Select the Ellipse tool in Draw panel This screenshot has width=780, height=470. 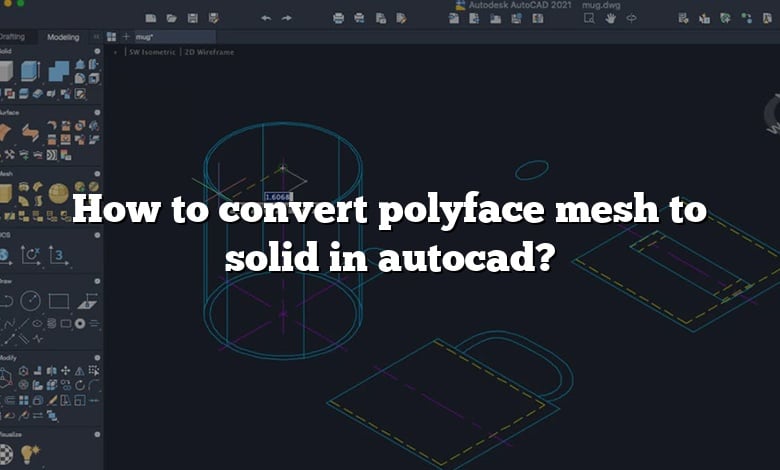click(37, 324)
